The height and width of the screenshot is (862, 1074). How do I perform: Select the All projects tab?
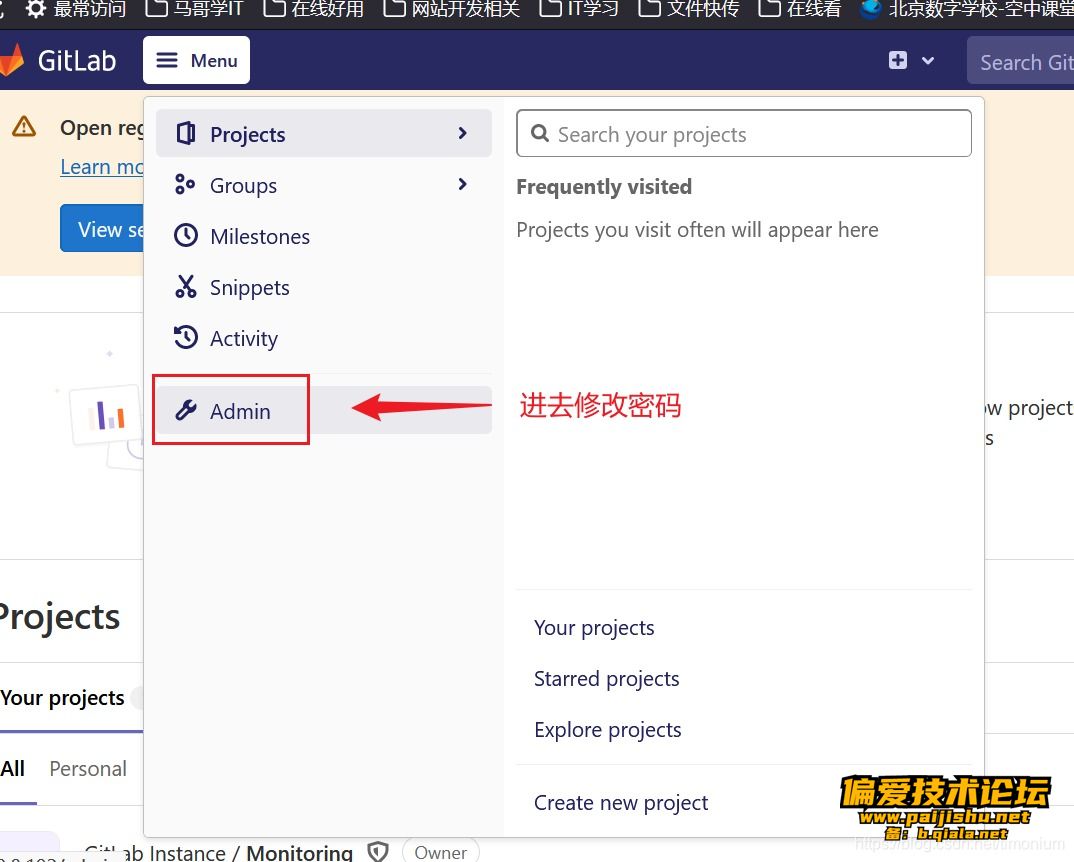point(12,768)
